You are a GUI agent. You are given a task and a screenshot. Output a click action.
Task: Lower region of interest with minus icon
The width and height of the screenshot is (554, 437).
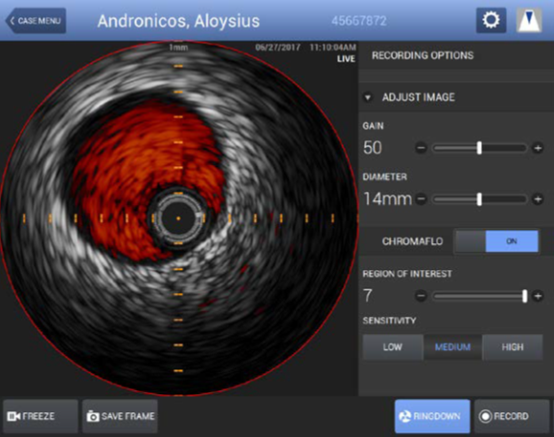click(421, 296)
